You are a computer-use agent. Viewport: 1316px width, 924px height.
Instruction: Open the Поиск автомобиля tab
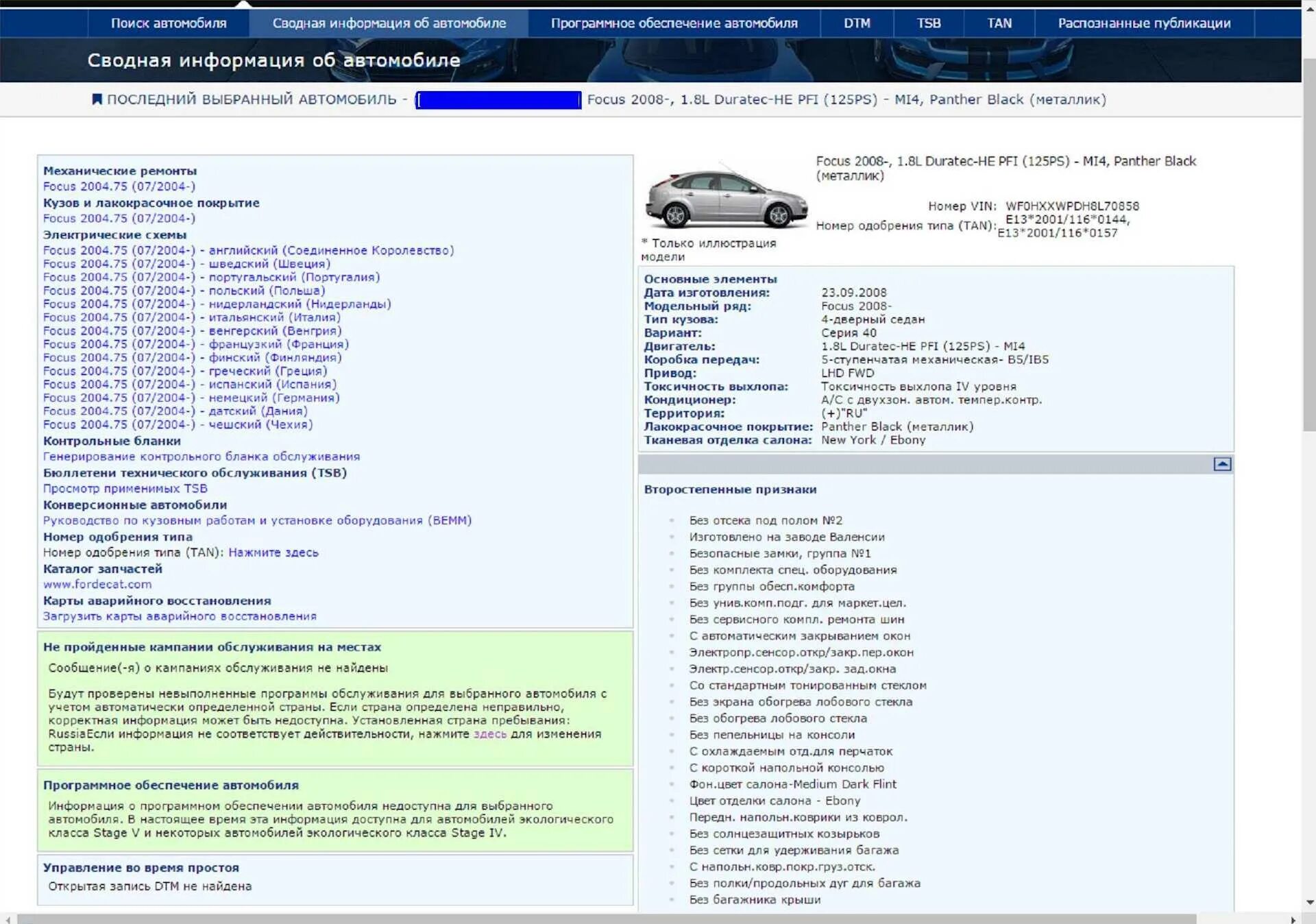[x=169, y=23]
